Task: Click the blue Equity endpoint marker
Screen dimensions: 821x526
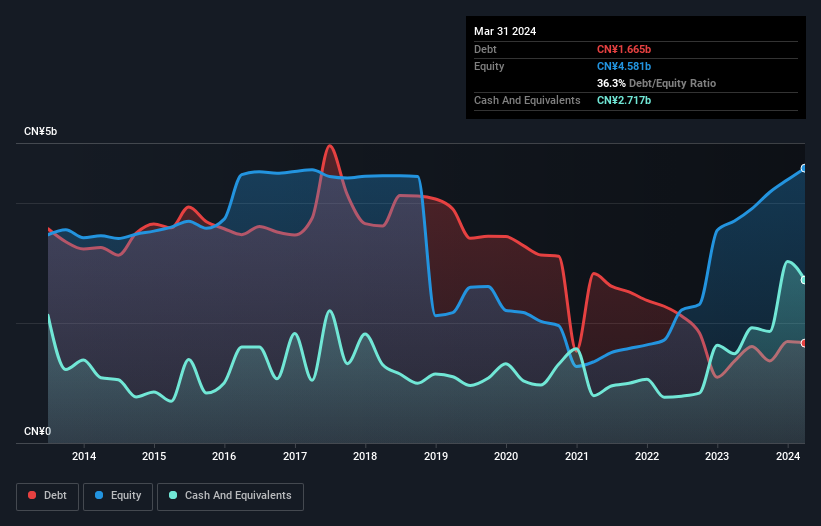Action: 804,169
